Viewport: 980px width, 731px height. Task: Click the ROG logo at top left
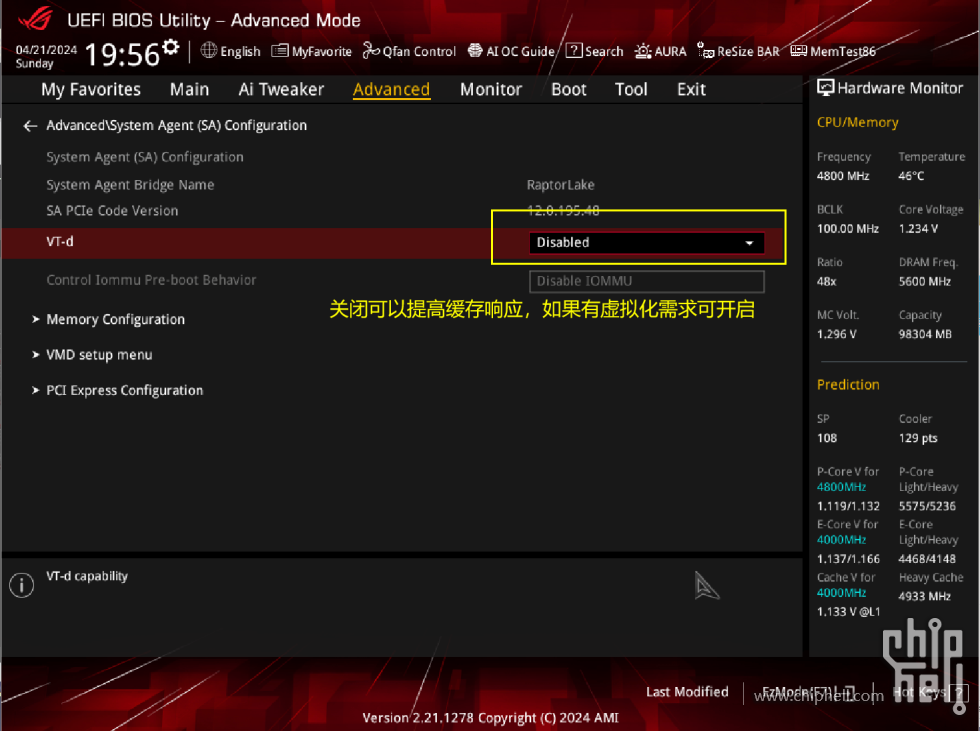[x=36, y=19]
